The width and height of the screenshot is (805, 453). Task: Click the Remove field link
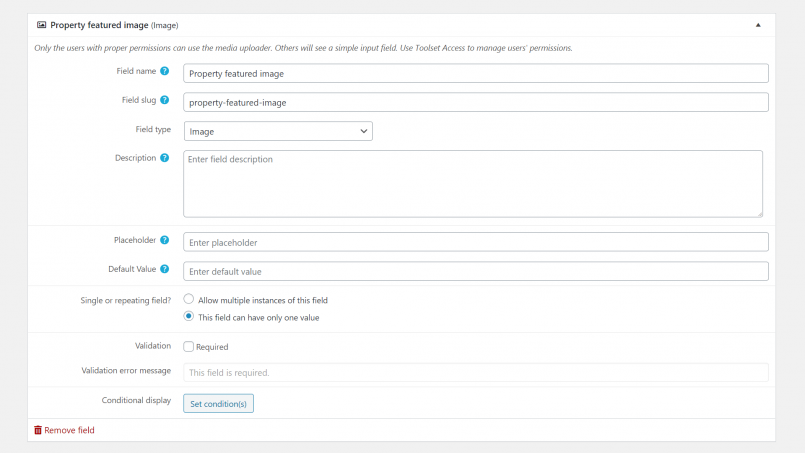(x=69, y=430)
